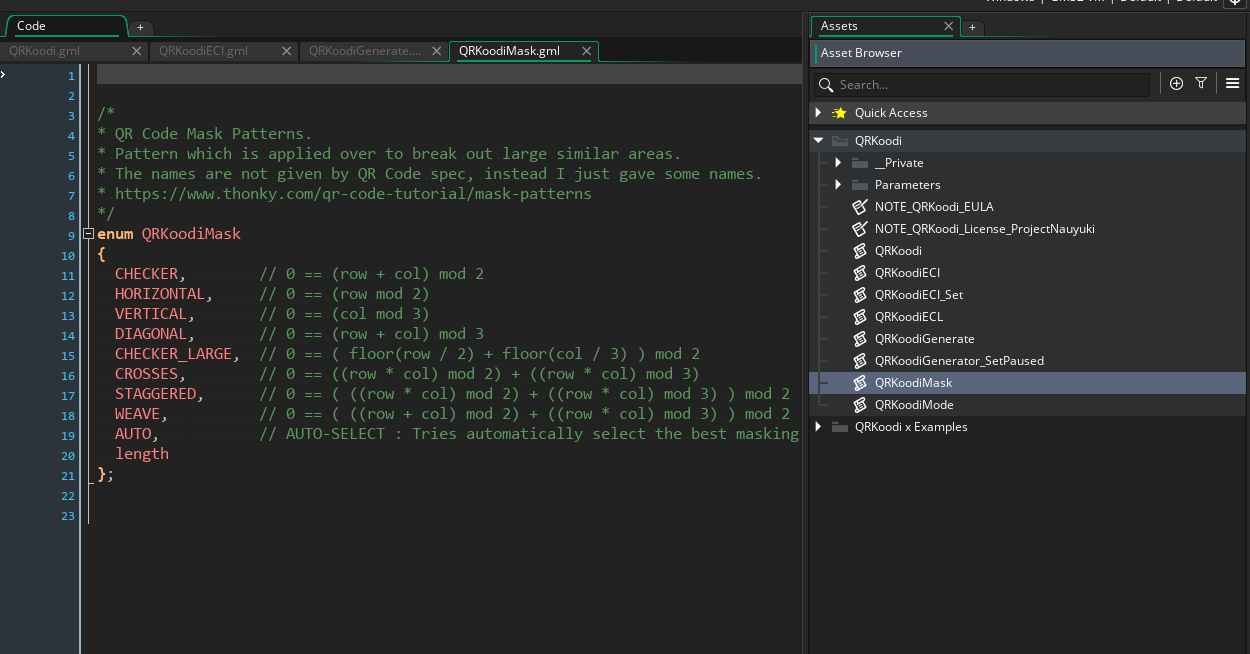Screen dimensions: 1250x654
Task: Click the arrow marker beside line 1
Action: [x=4, y=75]
